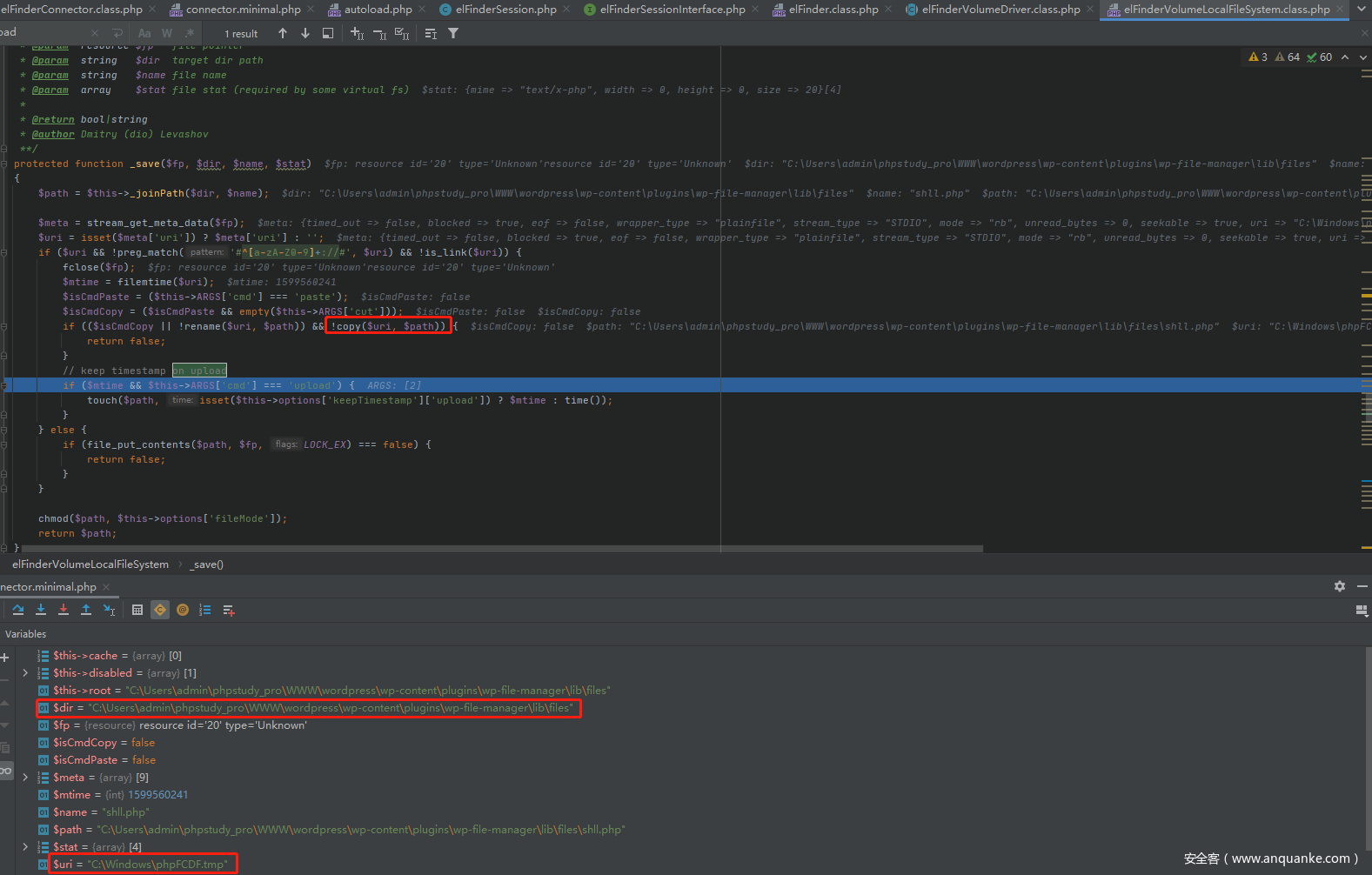Click the add-to-watches icon with red plus

[x=229, y=610]
